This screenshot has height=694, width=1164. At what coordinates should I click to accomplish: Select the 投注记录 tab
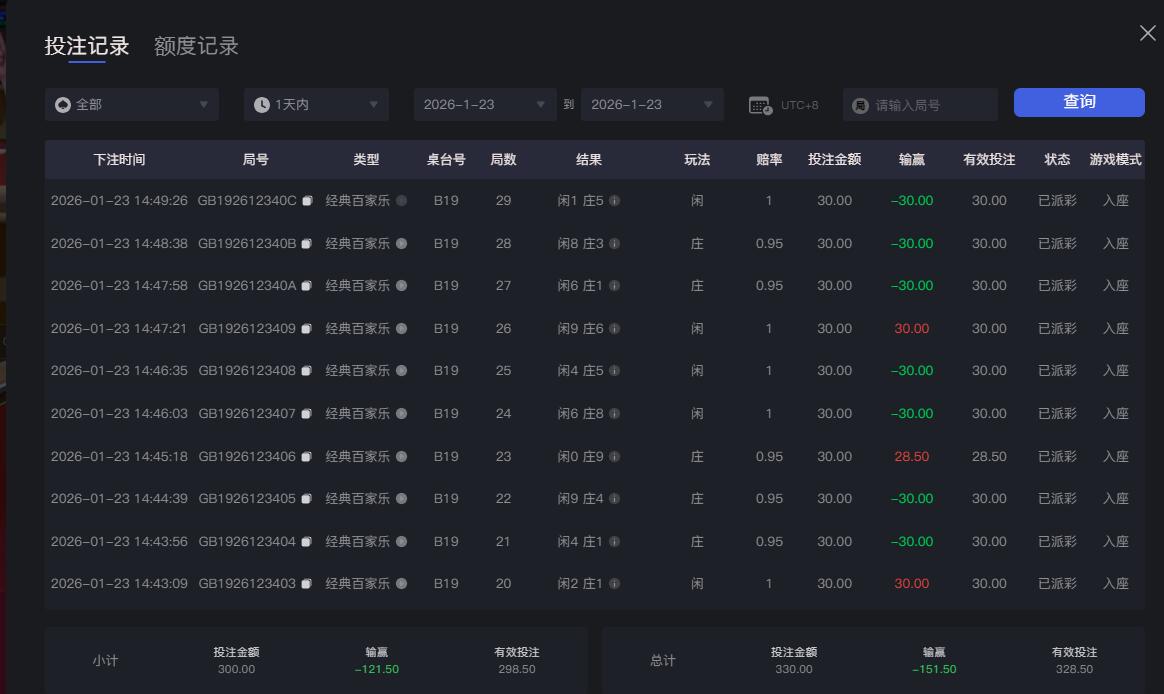click(87, 46)
